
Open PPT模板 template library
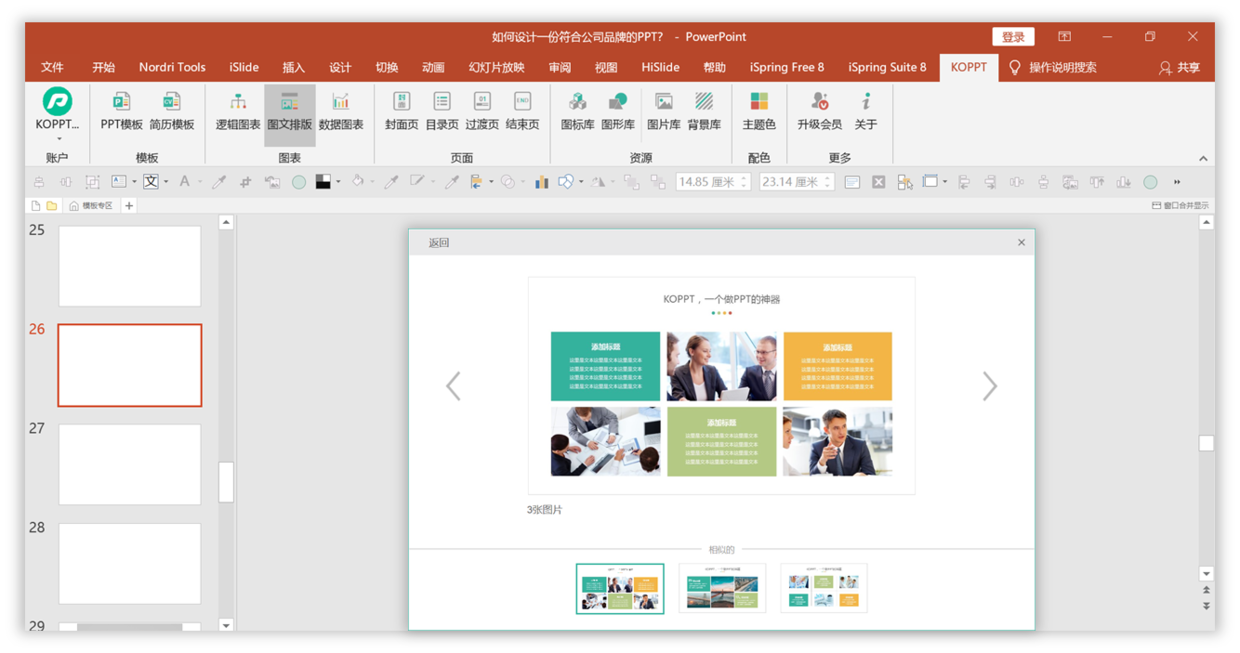click(122, 110)
